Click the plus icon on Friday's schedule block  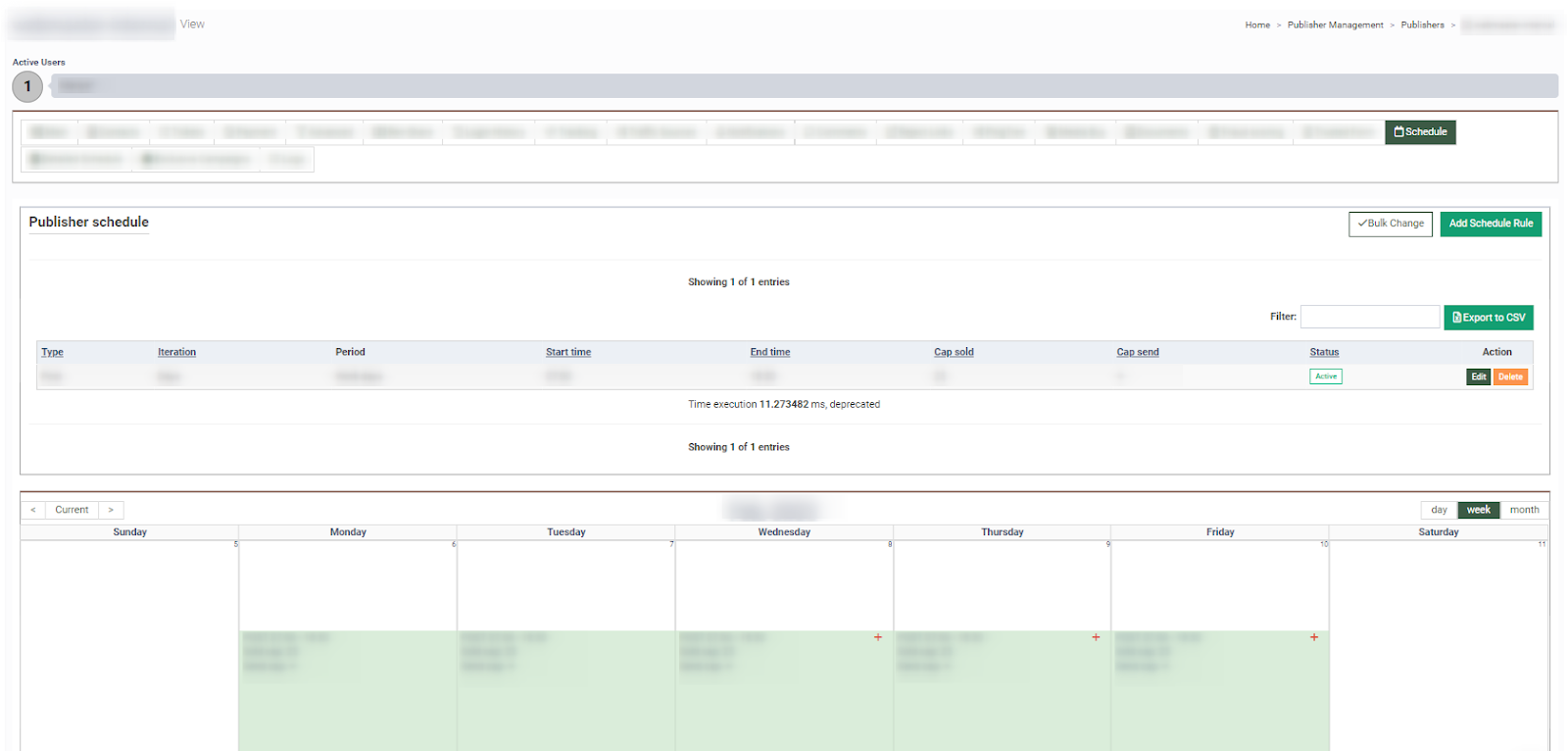pyautogui.click(x=1314, y=637)
